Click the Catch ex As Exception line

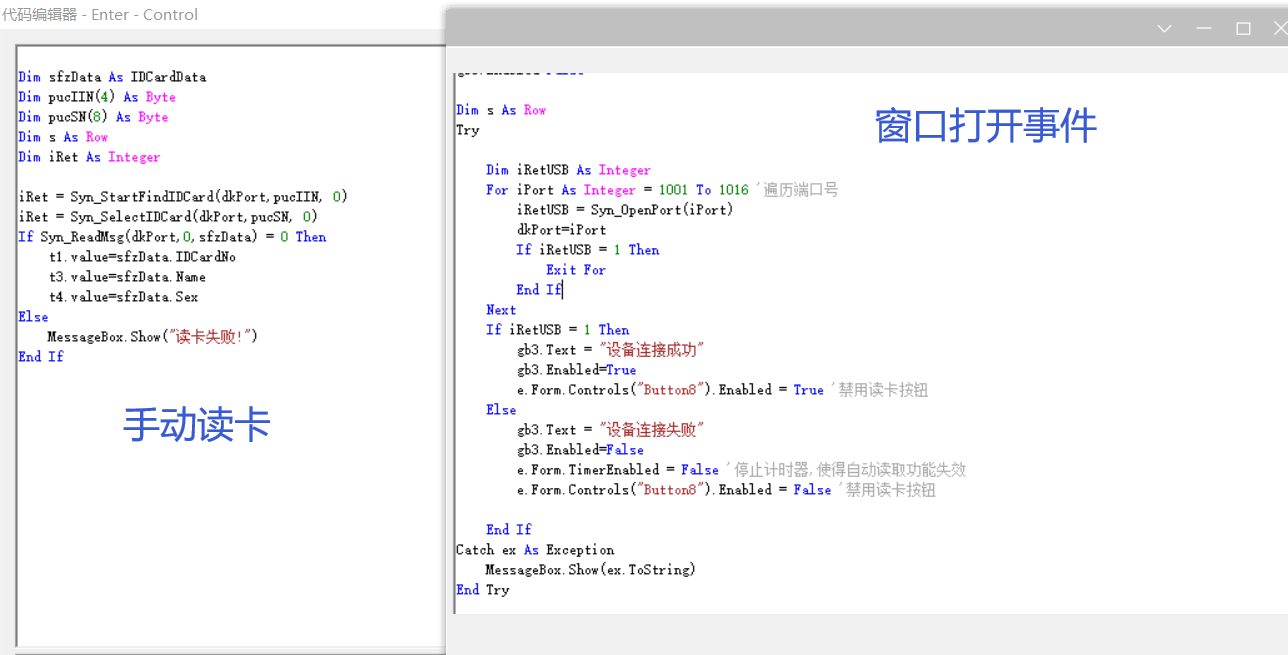pos(535,550)
